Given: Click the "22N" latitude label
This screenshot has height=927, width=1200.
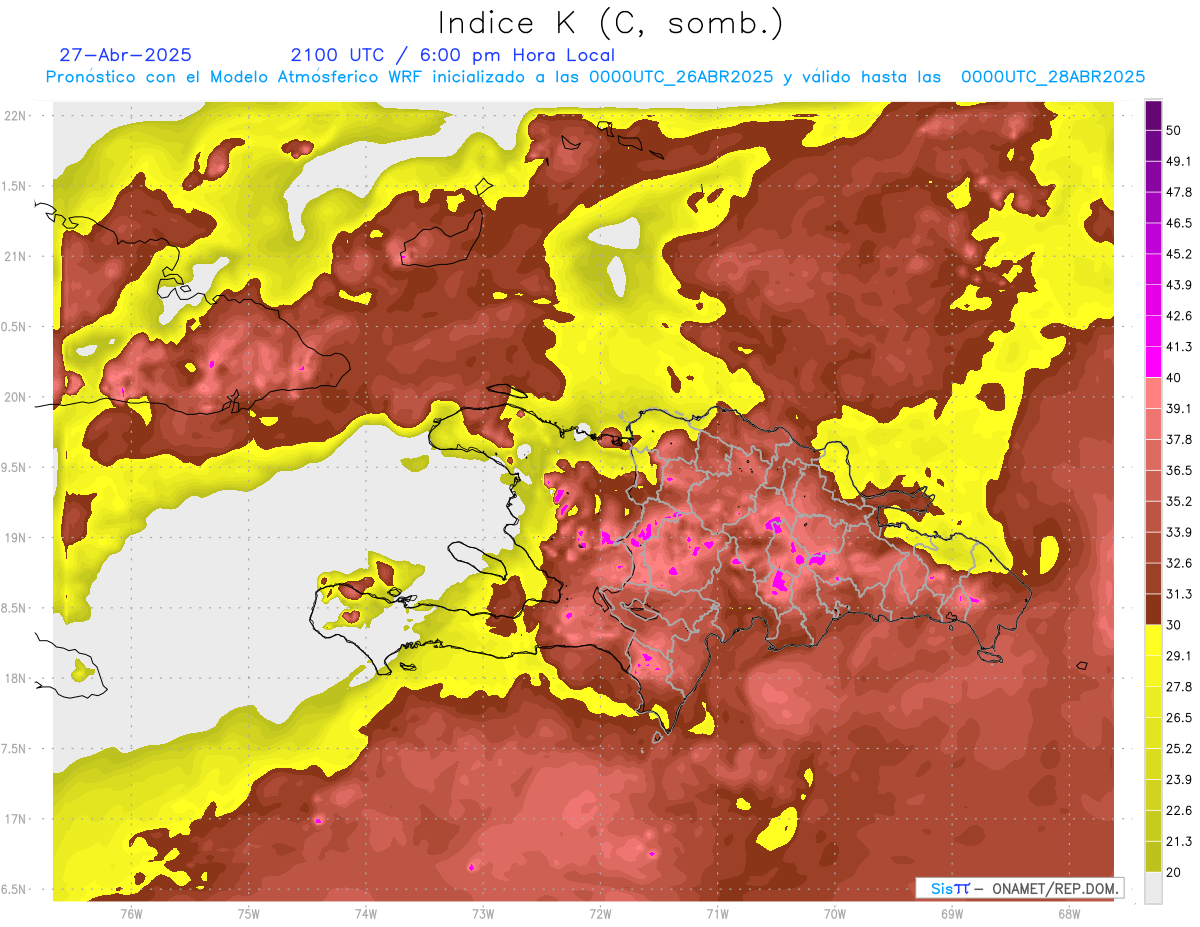Looking at the screenshot, I should point(15,116).
